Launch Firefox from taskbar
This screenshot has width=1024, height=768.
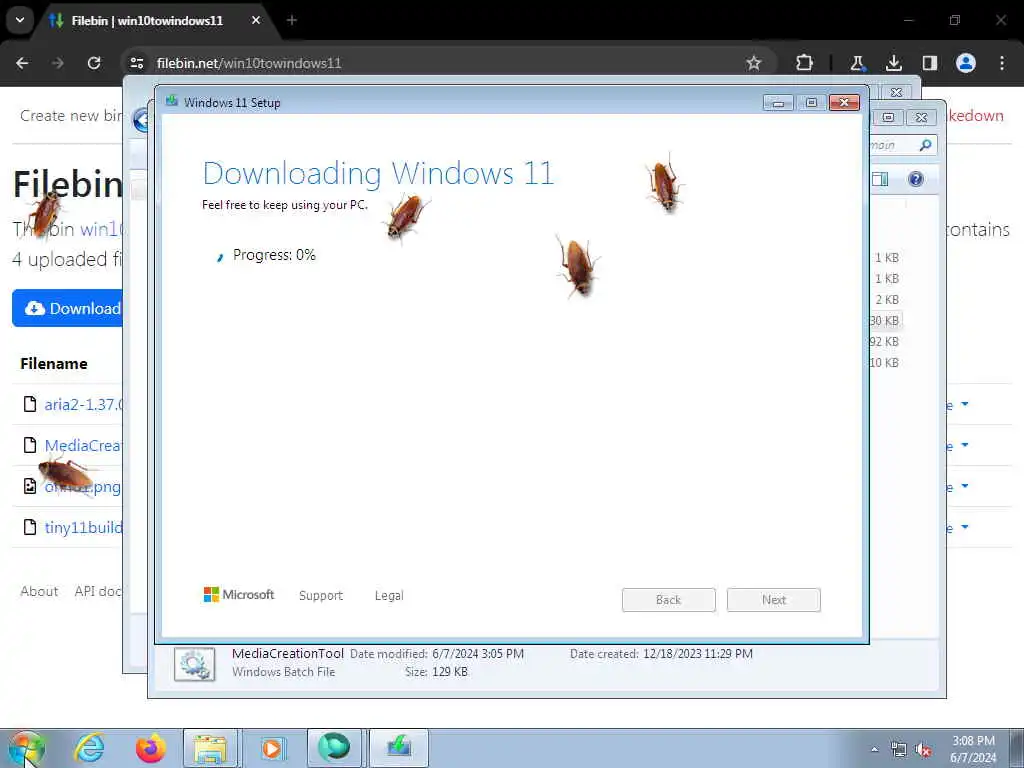tap(150, 748)
